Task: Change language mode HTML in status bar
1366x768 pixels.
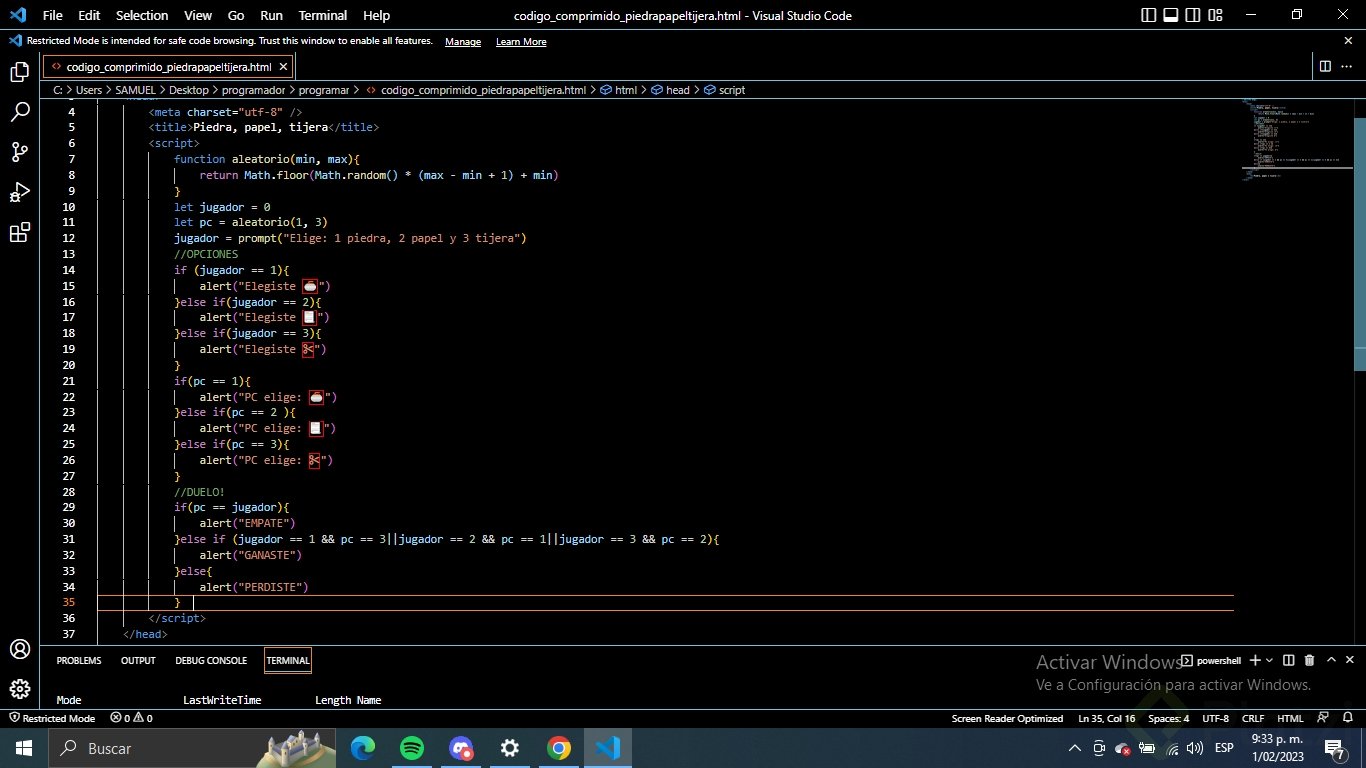Action: [x=1290, y=718]
